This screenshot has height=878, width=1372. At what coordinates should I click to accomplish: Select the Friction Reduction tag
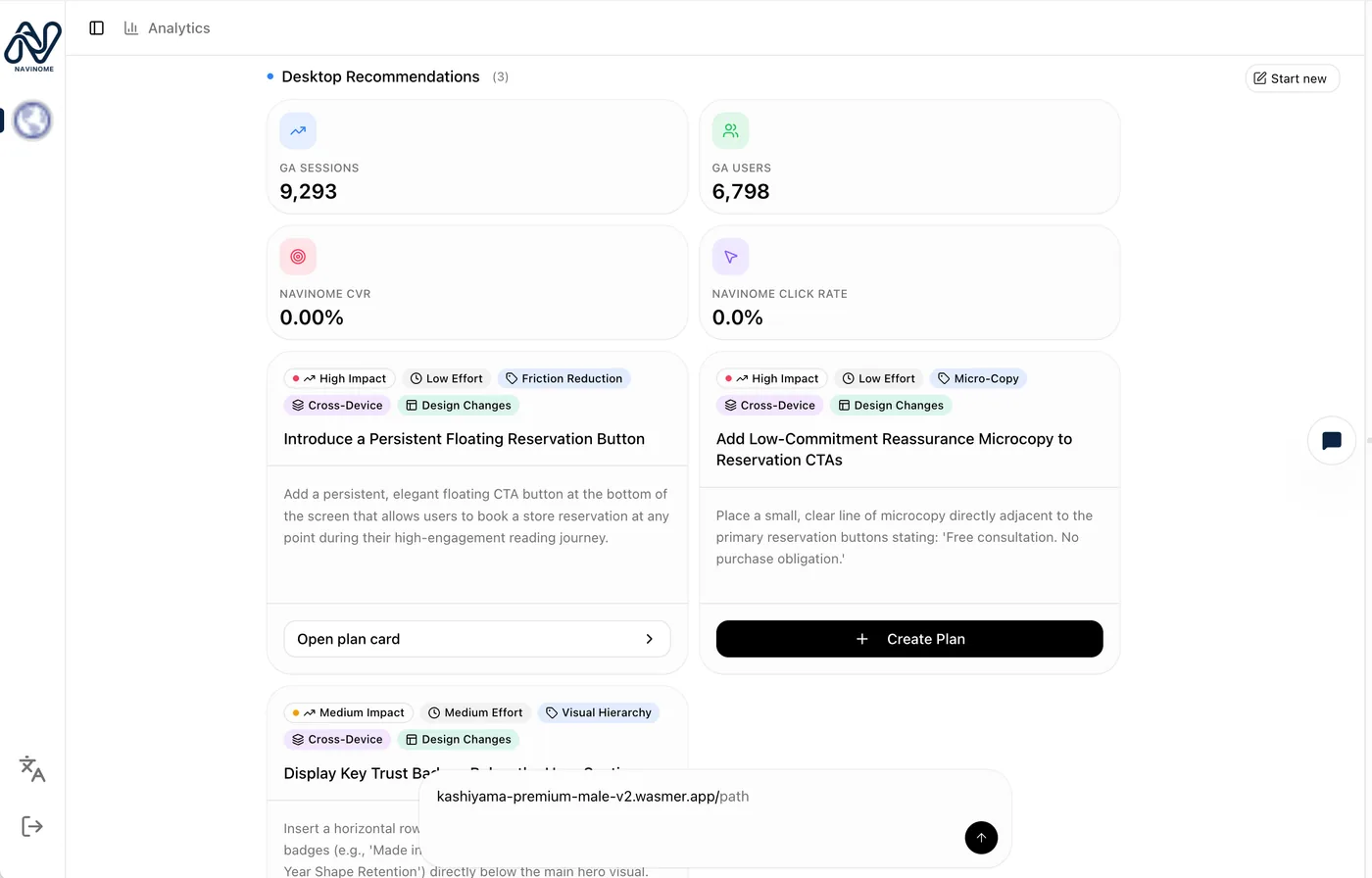(563, 378)
